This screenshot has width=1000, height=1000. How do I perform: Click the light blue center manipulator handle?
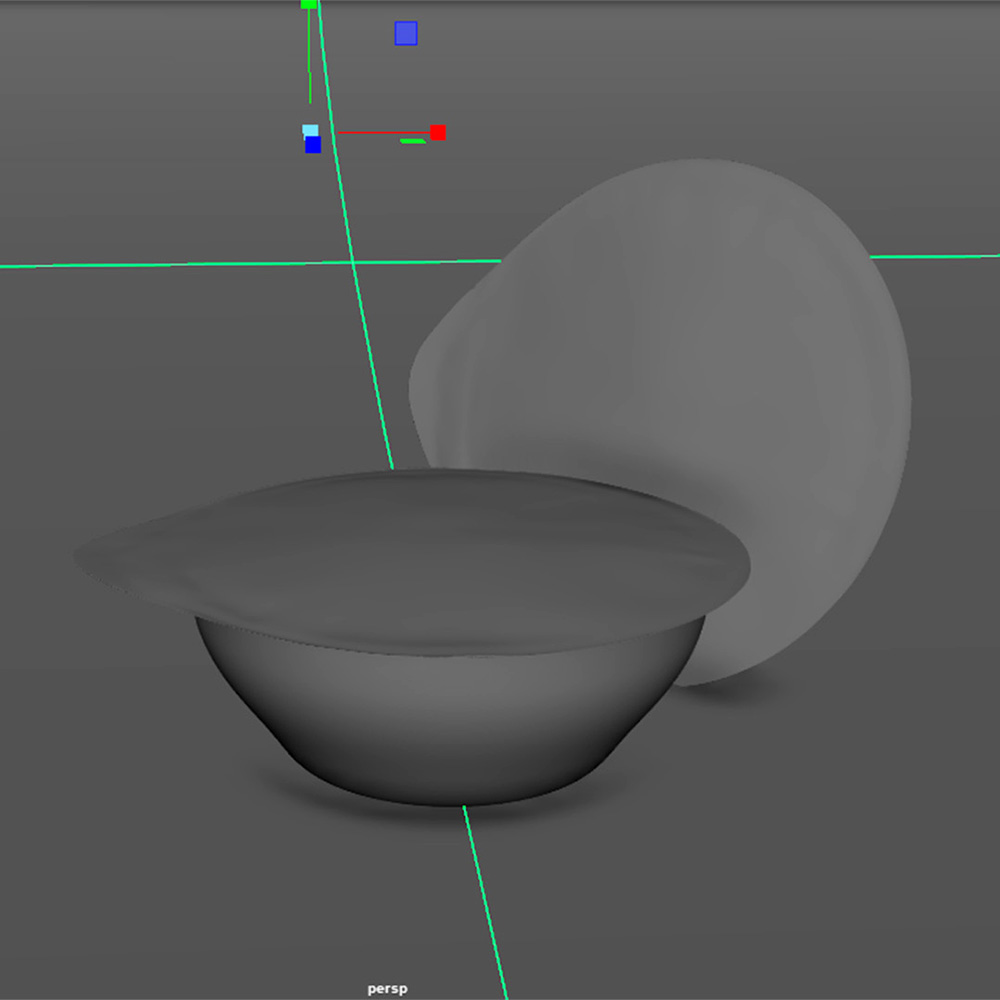tap(310, 130)
